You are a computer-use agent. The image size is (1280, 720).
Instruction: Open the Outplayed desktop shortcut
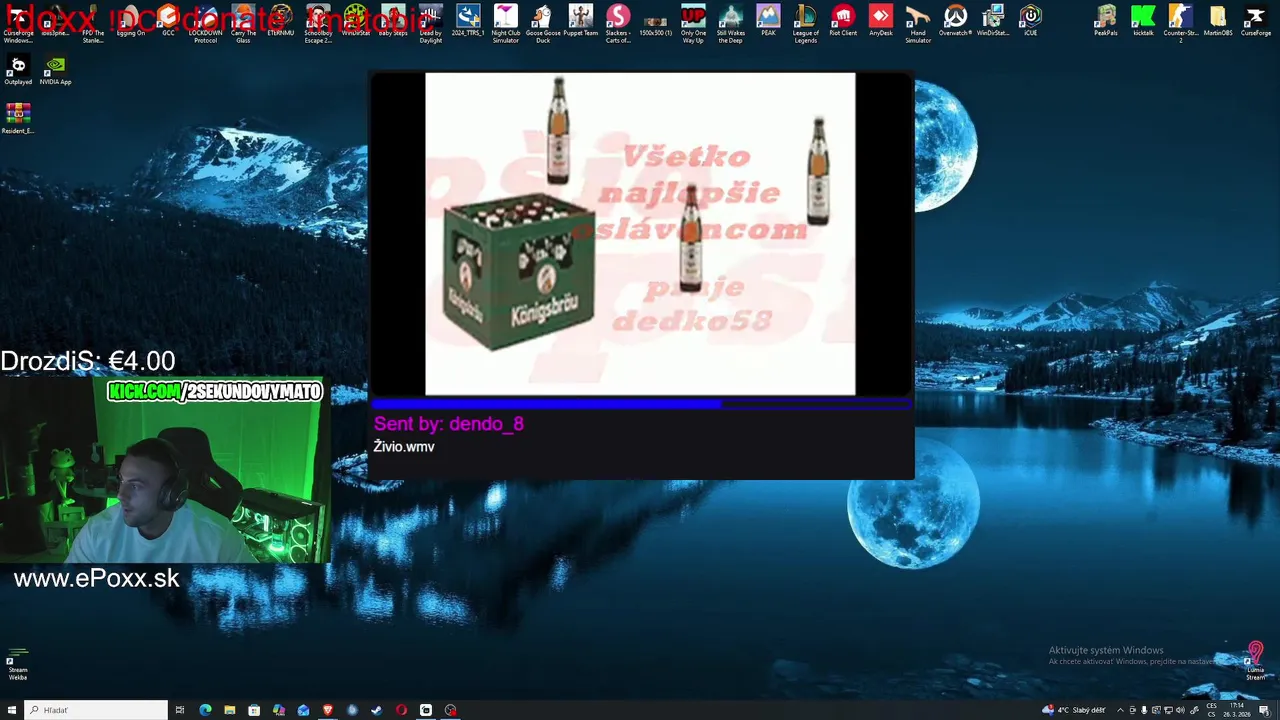18,70
